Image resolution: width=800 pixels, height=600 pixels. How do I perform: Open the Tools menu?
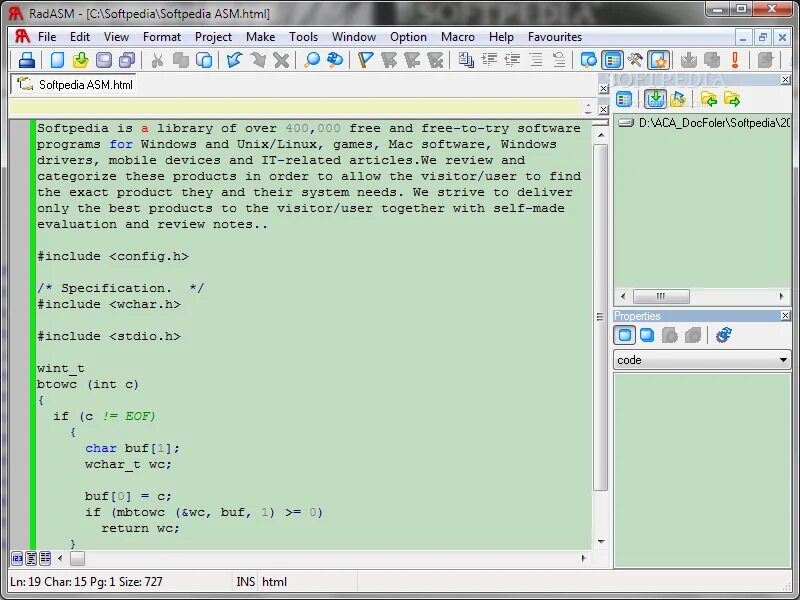click(304, 37)
